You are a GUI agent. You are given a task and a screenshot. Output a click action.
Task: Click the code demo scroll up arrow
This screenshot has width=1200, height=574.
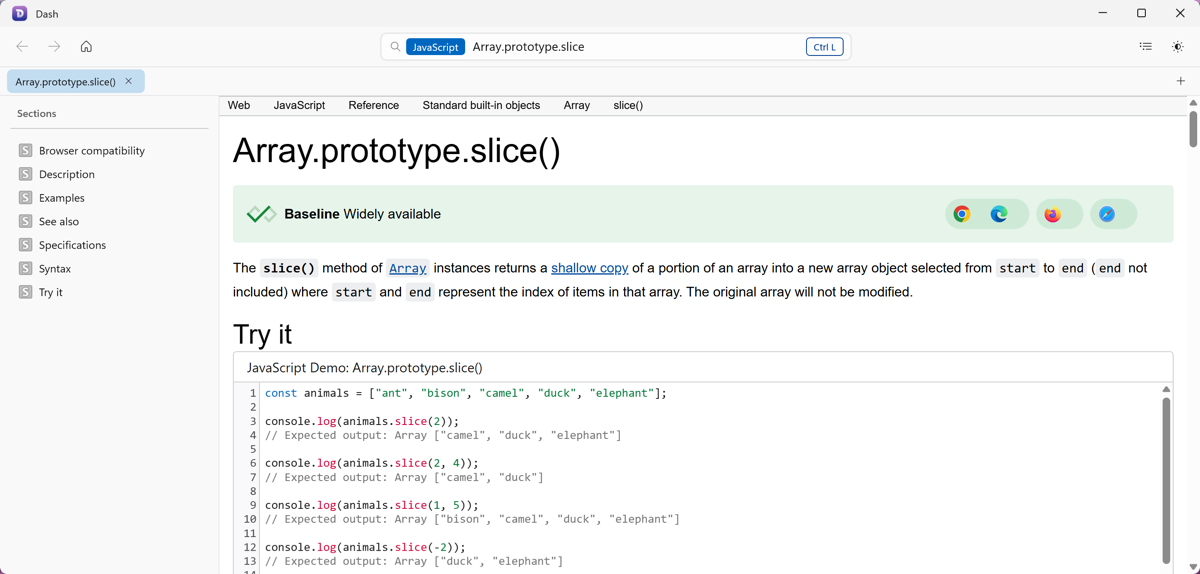pos(1166,389)
